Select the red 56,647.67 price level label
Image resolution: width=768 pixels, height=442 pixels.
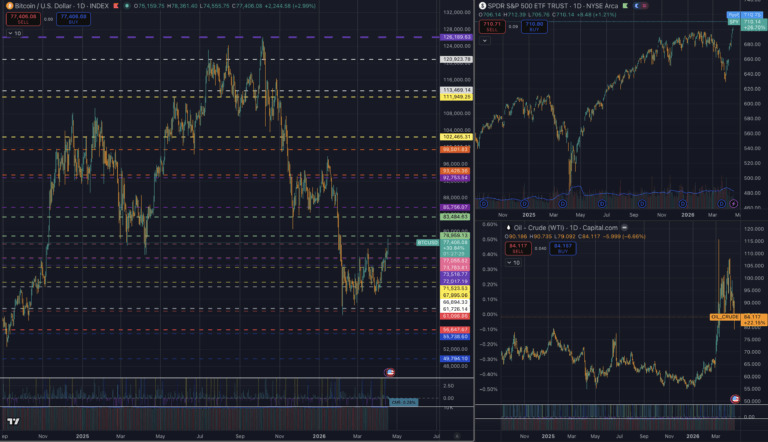456,330
